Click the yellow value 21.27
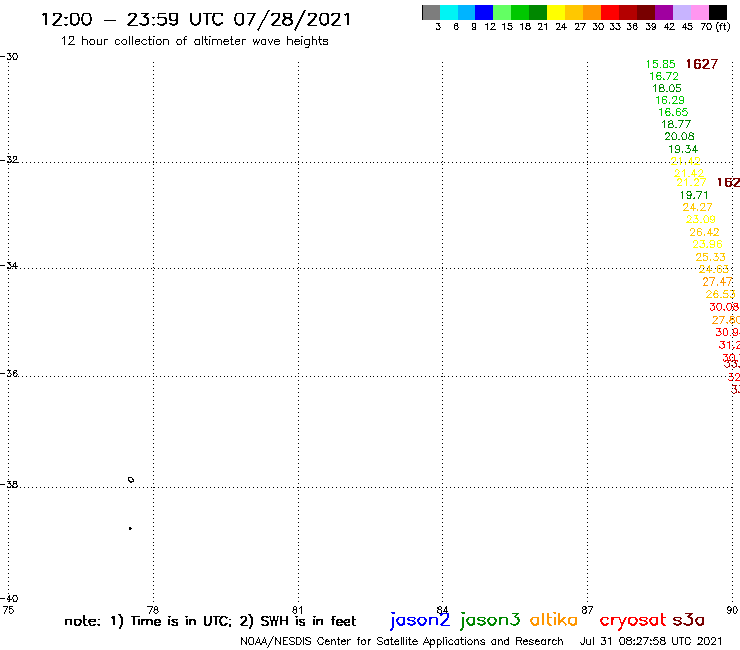This screenshot has height=650, width=740. [691, 182]
